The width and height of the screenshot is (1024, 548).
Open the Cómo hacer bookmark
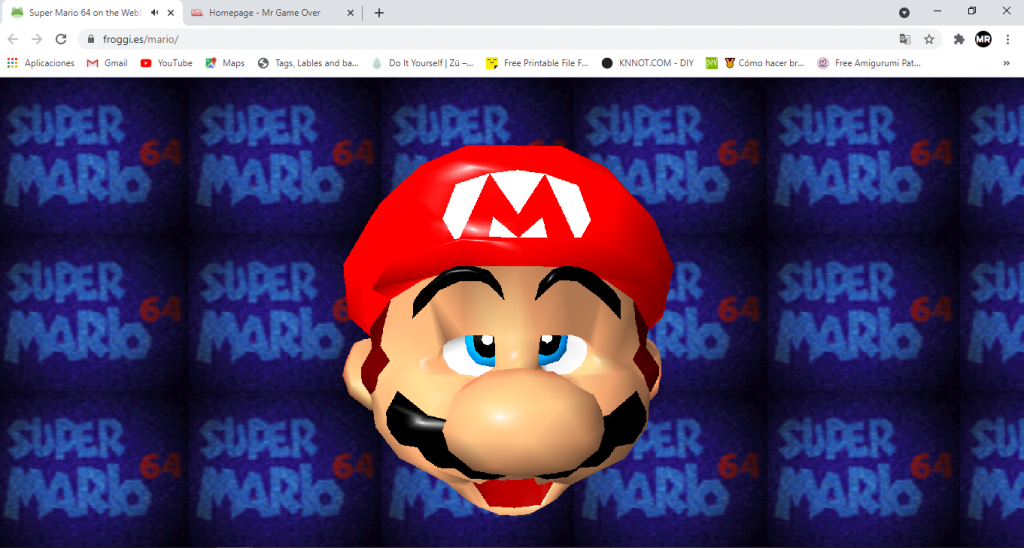[x=765, y=63]
